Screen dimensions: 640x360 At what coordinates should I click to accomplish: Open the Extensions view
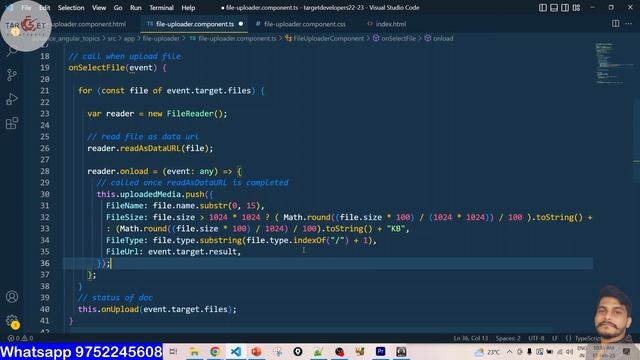[x=12, y=123]
